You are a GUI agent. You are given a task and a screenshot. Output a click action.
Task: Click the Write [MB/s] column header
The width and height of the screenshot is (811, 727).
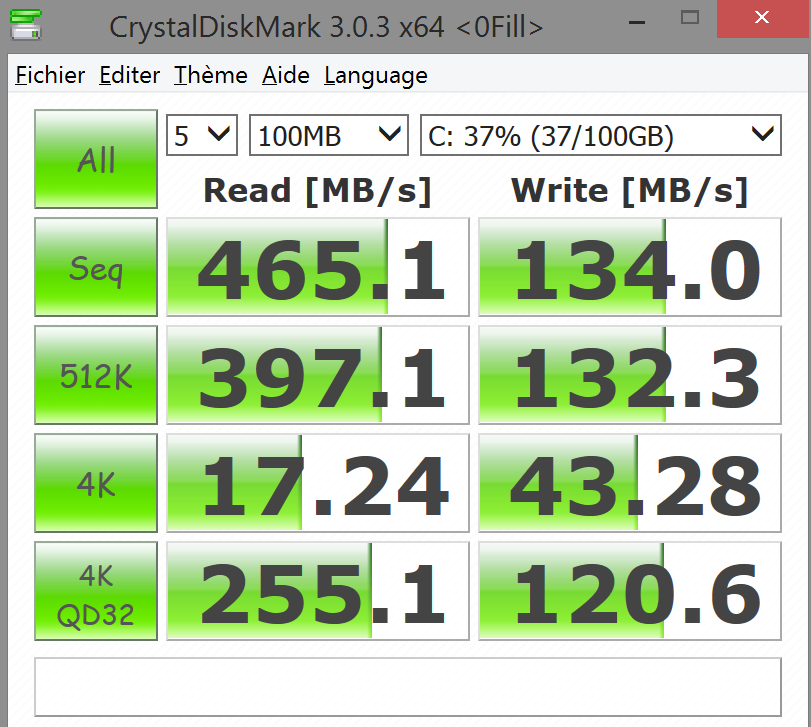(x=629, y=191)
